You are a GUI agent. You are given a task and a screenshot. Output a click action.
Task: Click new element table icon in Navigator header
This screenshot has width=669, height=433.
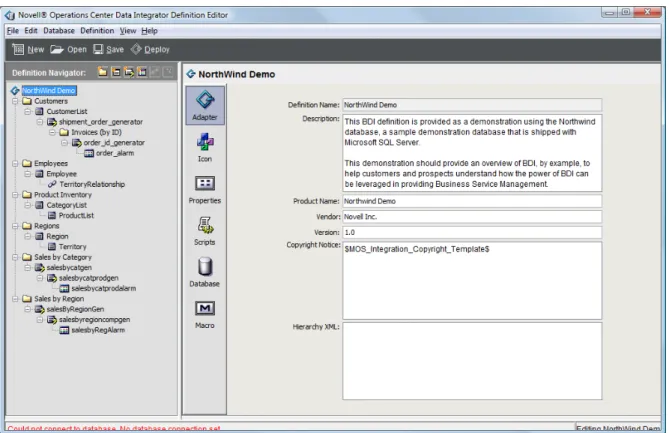pyautogui.click(x=116, y=72)
